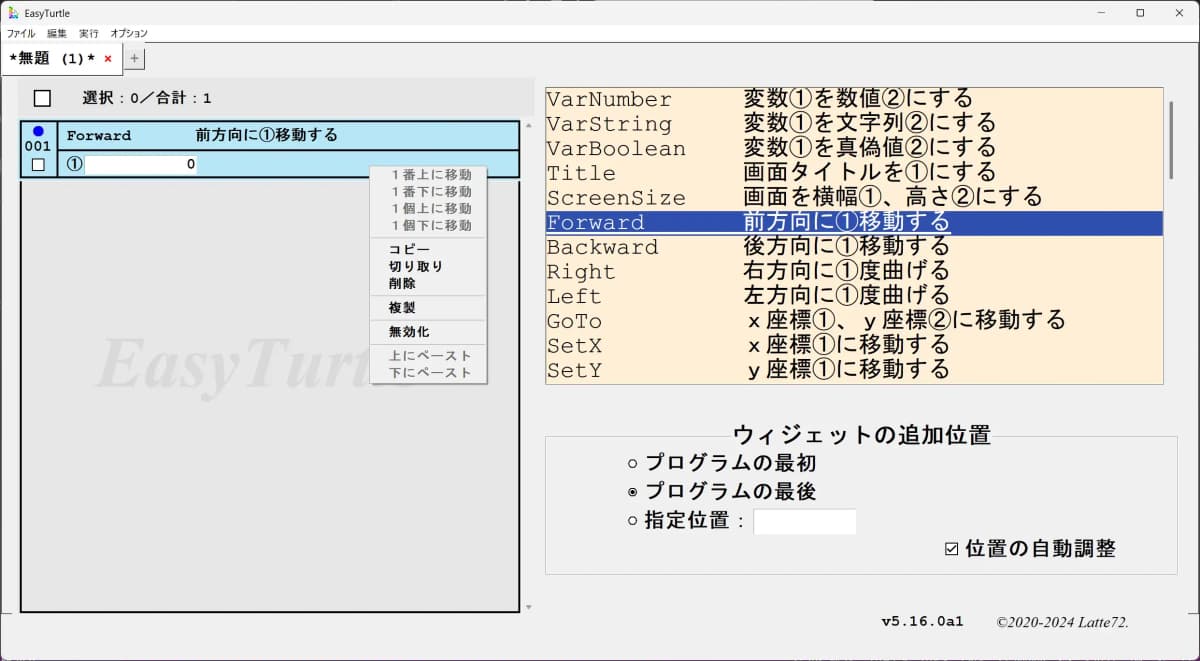The image size is (1200, 661).
Task: Click the Forward widget header bar
Action: coord(289,135)
